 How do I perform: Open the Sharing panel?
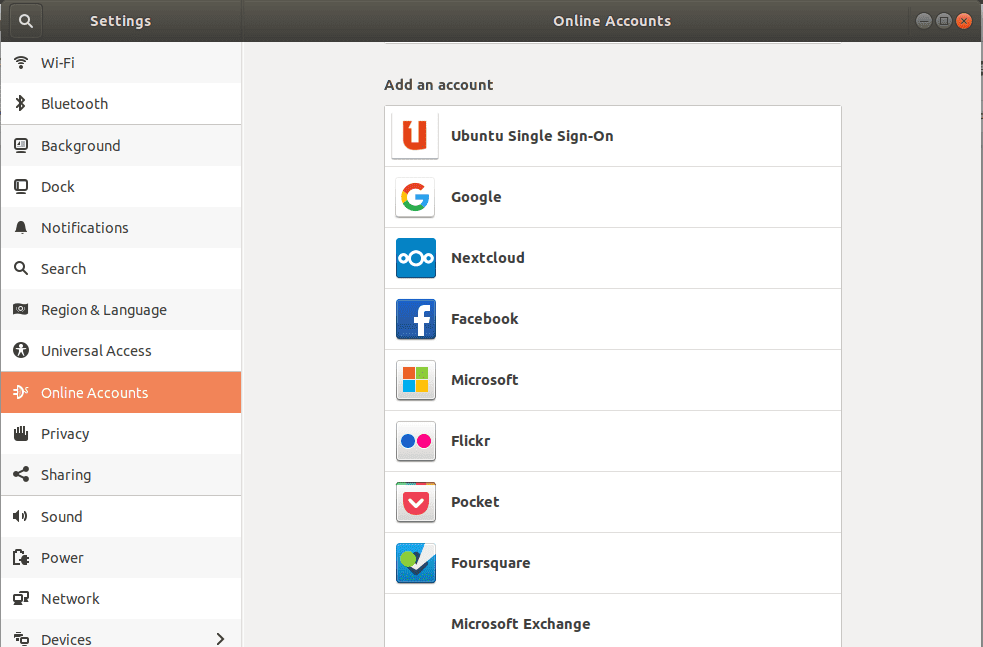[x=65, y=475]
